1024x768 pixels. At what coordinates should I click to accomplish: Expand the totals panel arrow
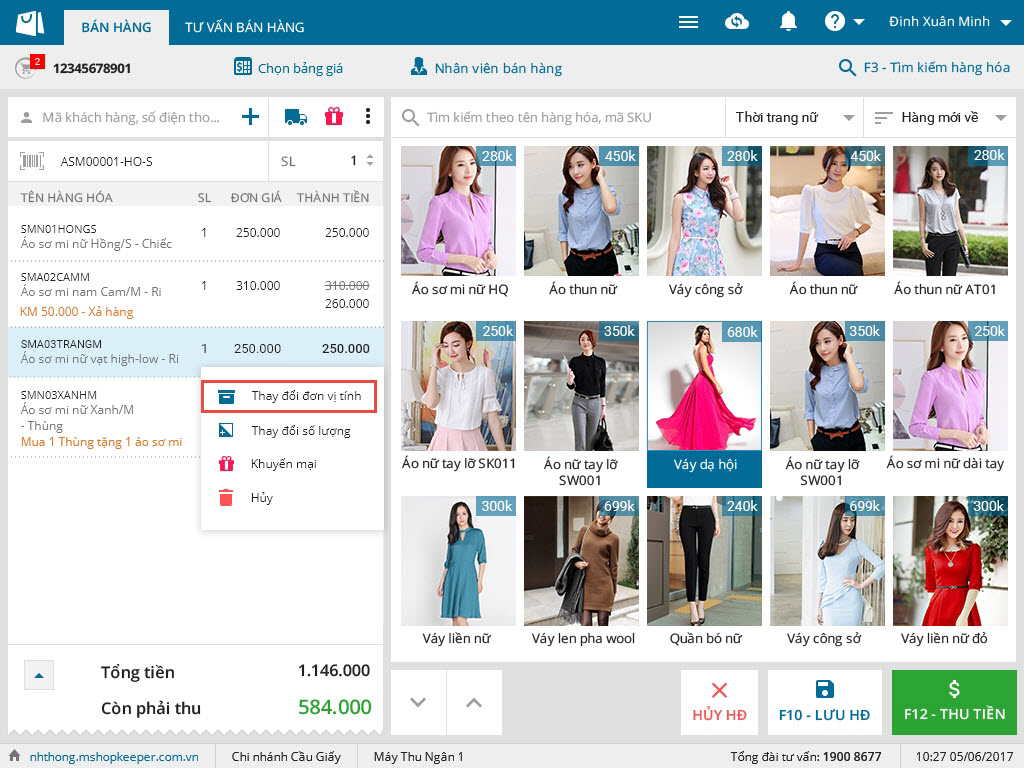click(x=39, y=676)
